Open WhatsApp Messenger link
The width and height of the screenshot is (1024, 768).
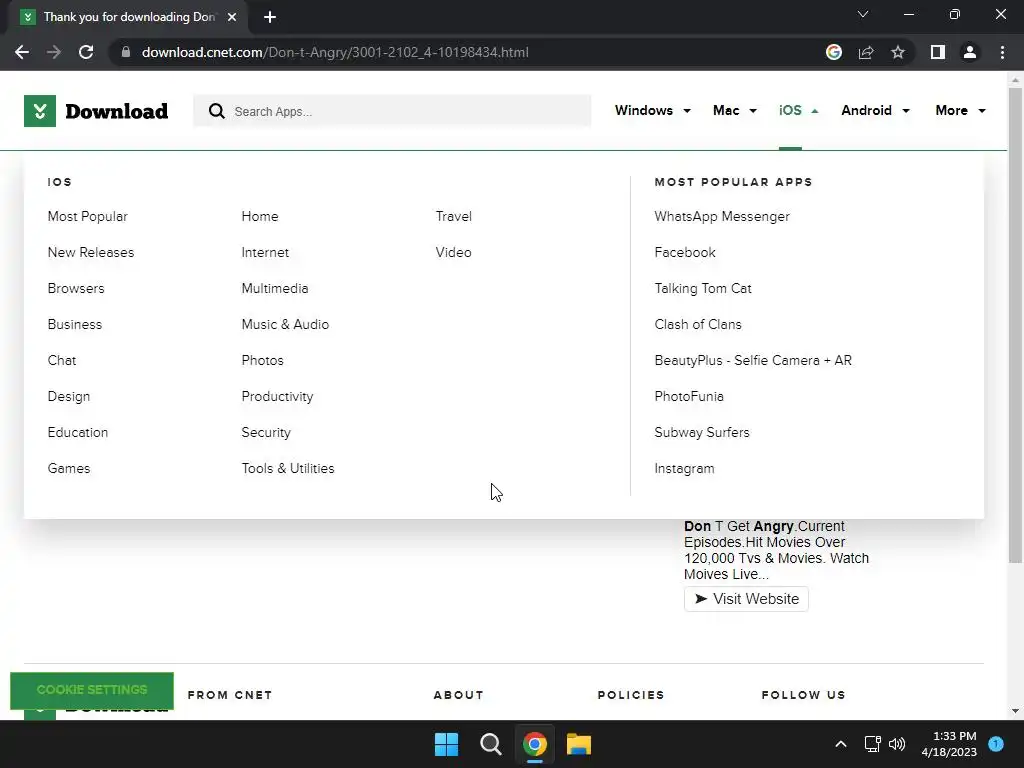click(x=722, y=216)
